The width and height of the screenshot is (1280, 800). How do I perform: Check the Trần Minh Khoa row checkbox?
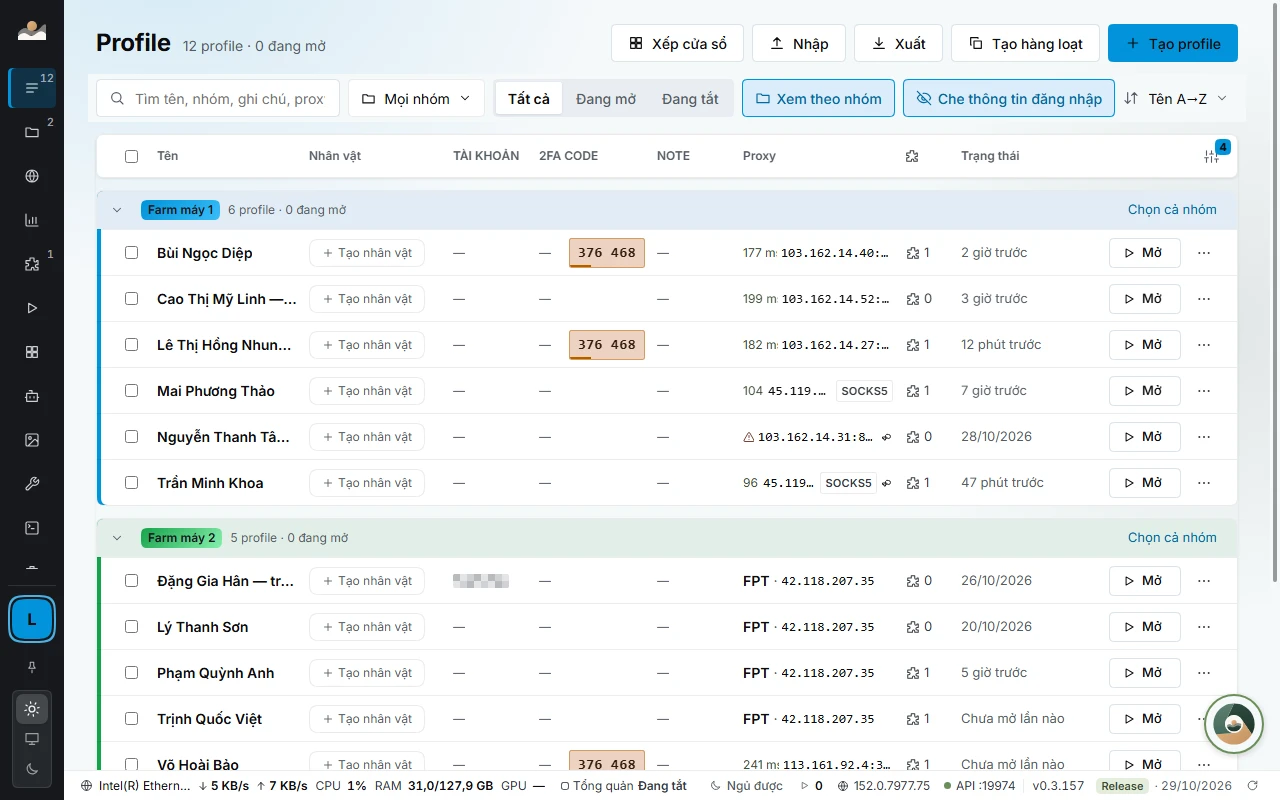coord(131,483)
